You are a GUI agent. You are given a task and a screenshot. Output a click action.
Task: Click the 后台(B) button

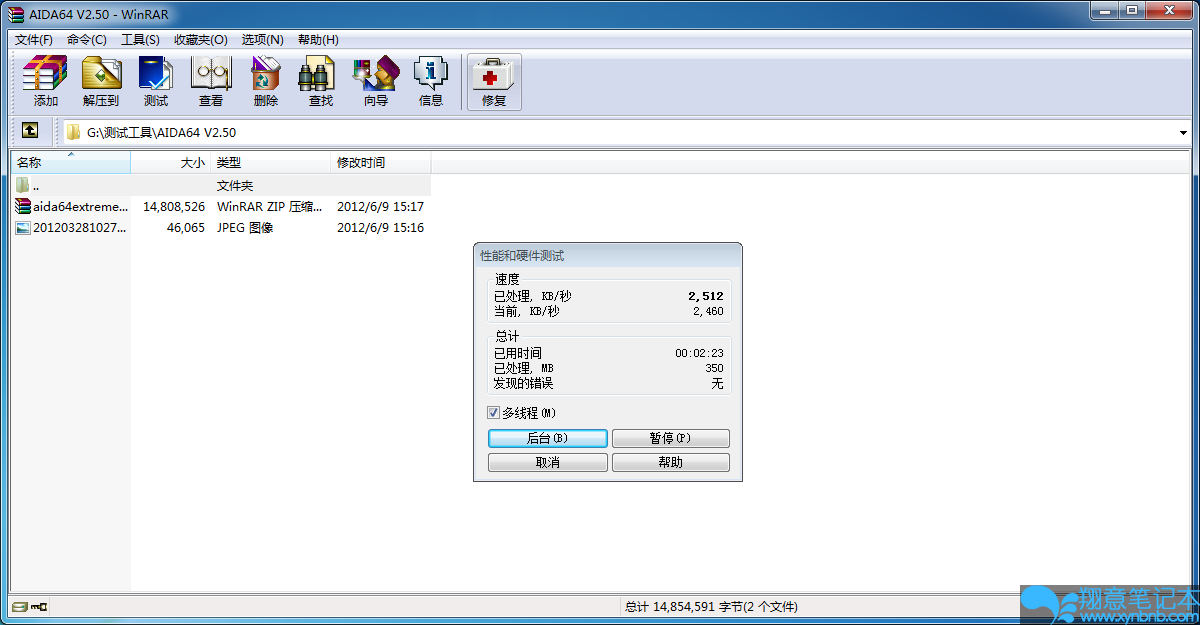pos(547,439)
